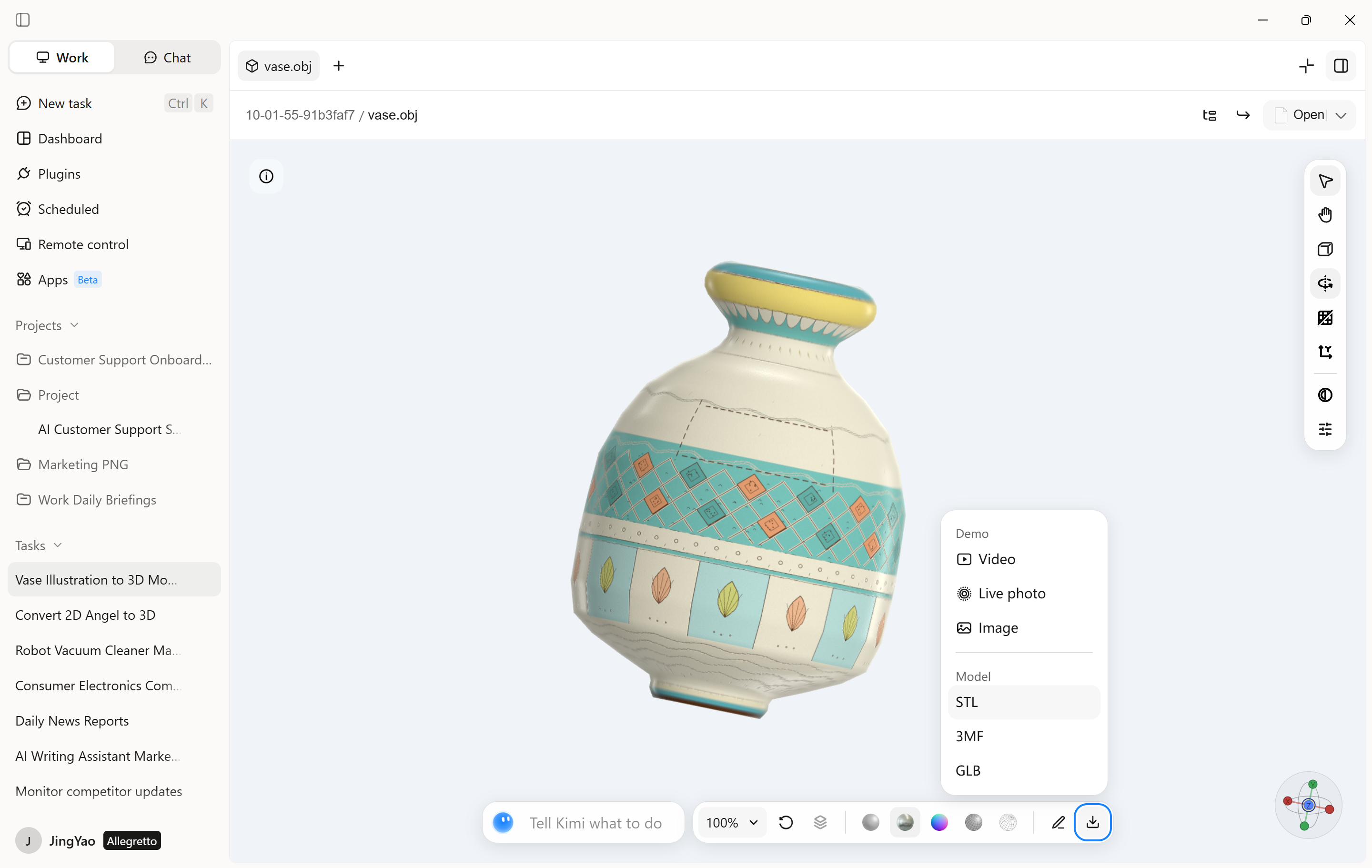This screenshot has height=868, width=1372.
Task: Toggle the left sidebar panel icon
Action: (x=23, y=20)
